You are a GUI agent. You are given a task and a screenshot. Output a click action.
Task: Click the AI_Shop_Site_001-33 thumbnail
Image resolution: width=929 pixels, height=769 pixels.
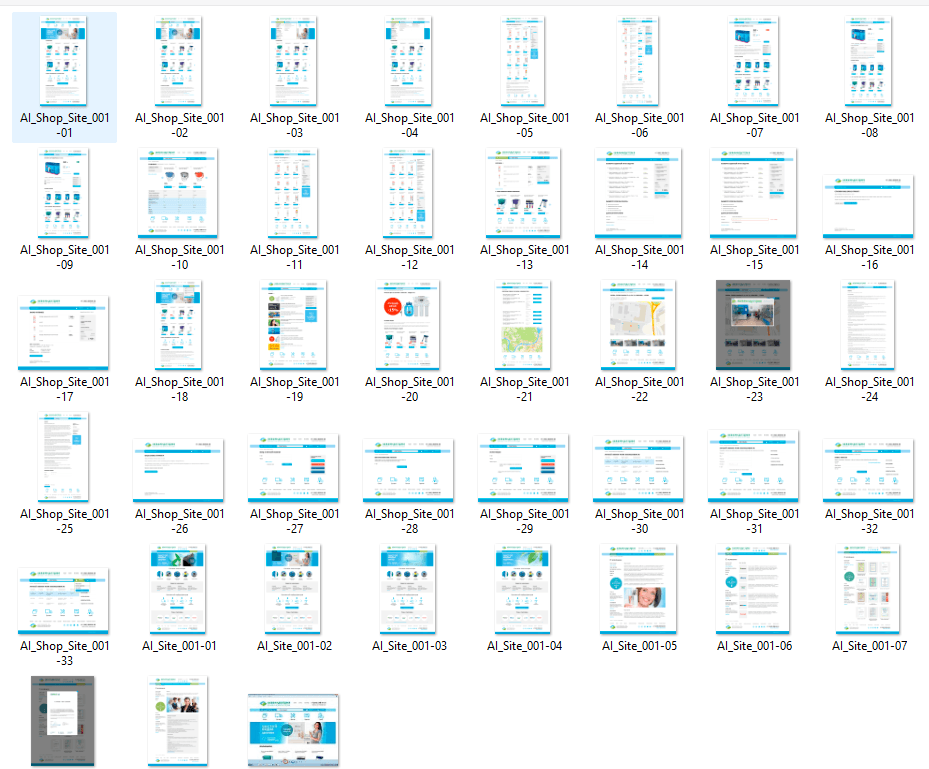[x=63, y=601]
